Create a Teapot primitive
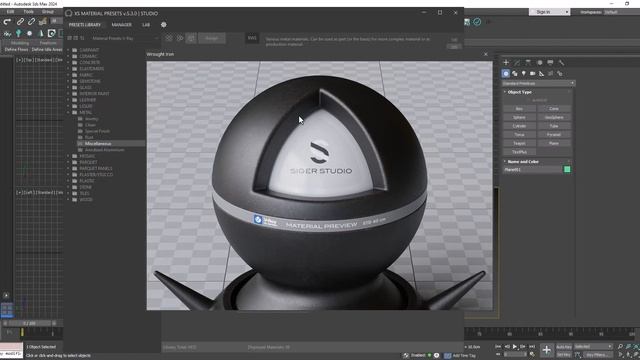This screenshot has height=360, width=640. pyautogui.click(x=519, y=143)
